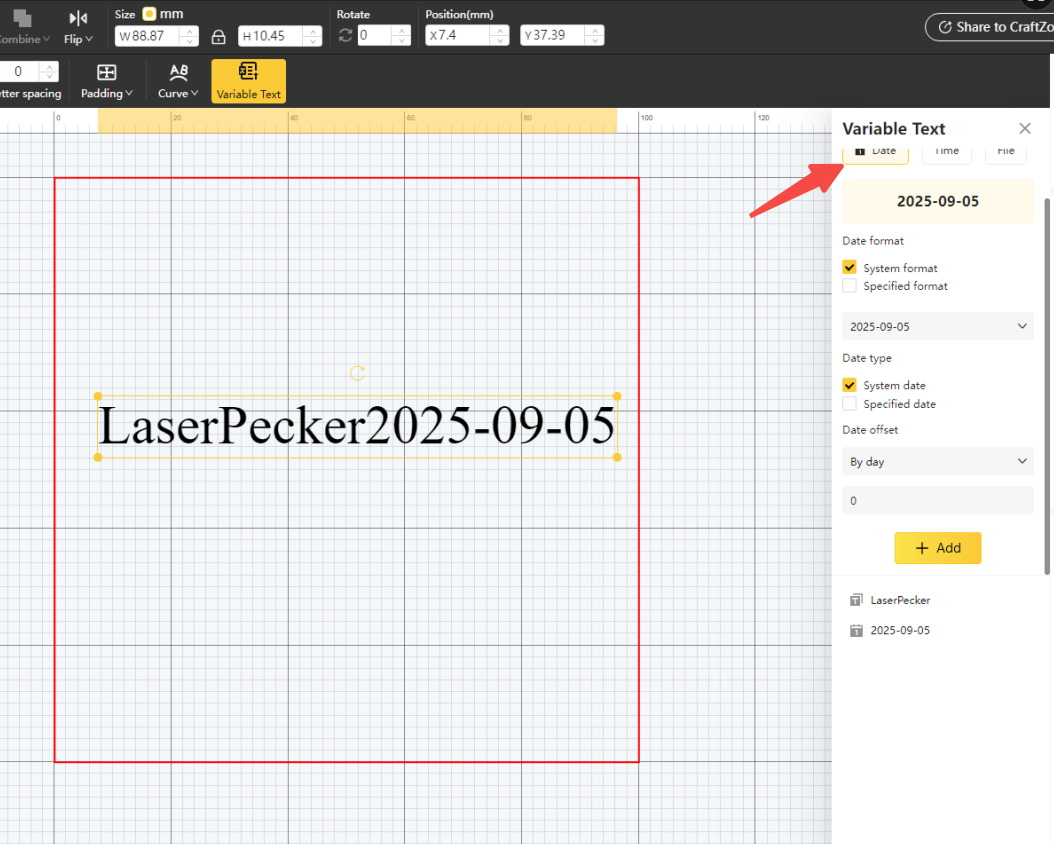Check the Specified date option
1054x844 pixels.
click(x=850, y=403)
